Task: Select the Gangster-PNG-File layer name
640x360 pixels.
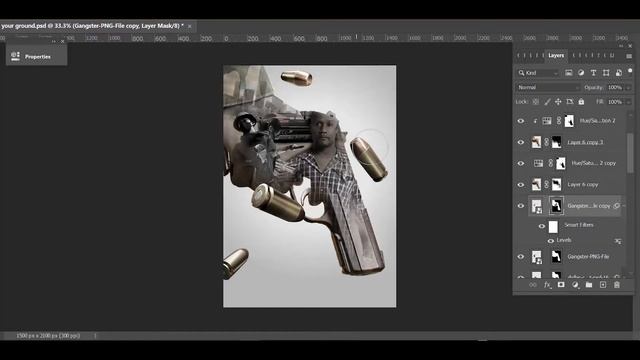Action: coord(588,257)
